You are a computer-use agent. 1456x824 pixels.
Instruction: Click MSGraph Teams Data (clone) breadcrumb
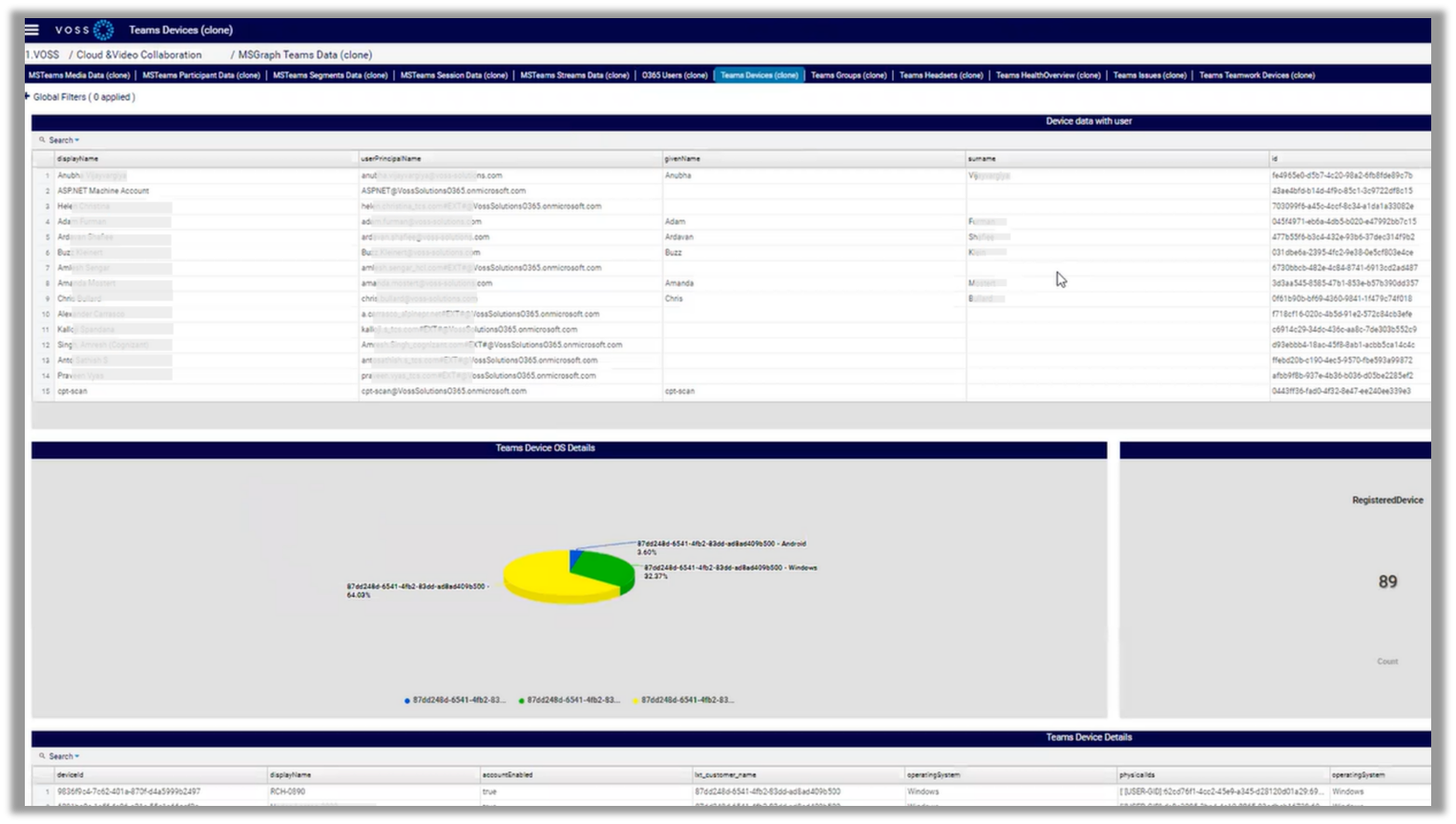click(304, 55)
